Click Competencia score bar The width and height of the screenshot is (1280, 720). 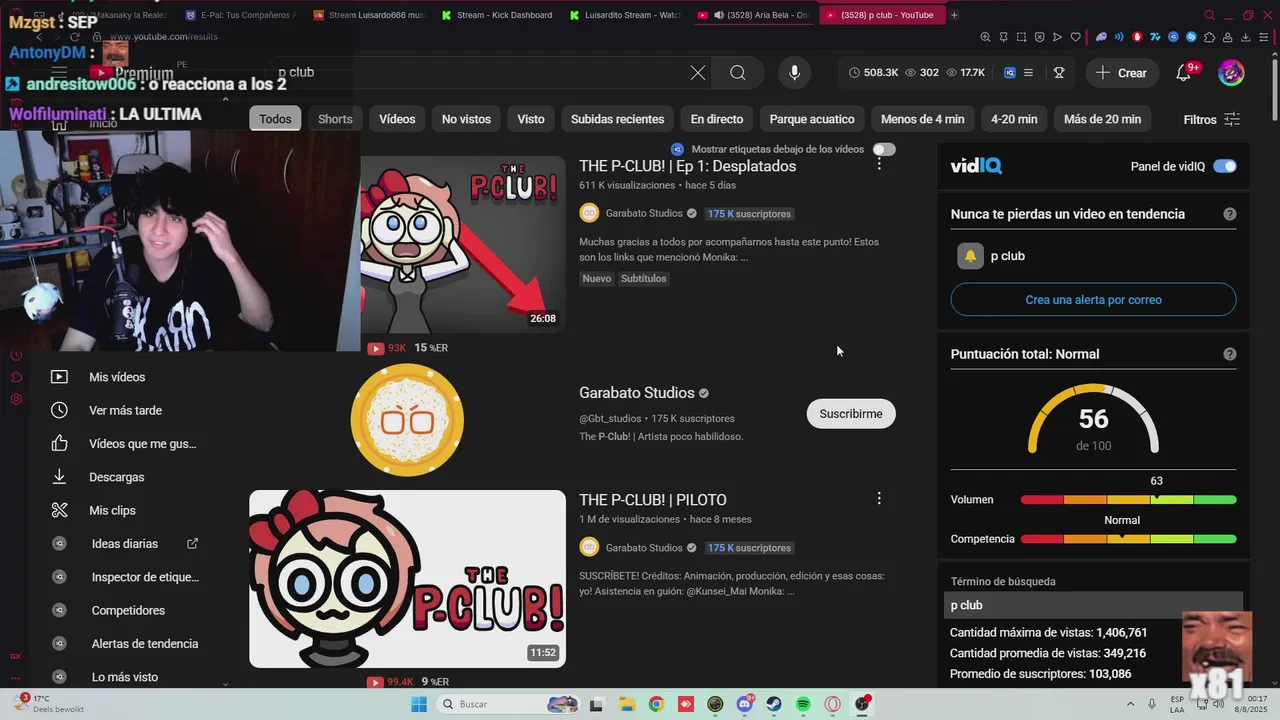point(1128,539)
